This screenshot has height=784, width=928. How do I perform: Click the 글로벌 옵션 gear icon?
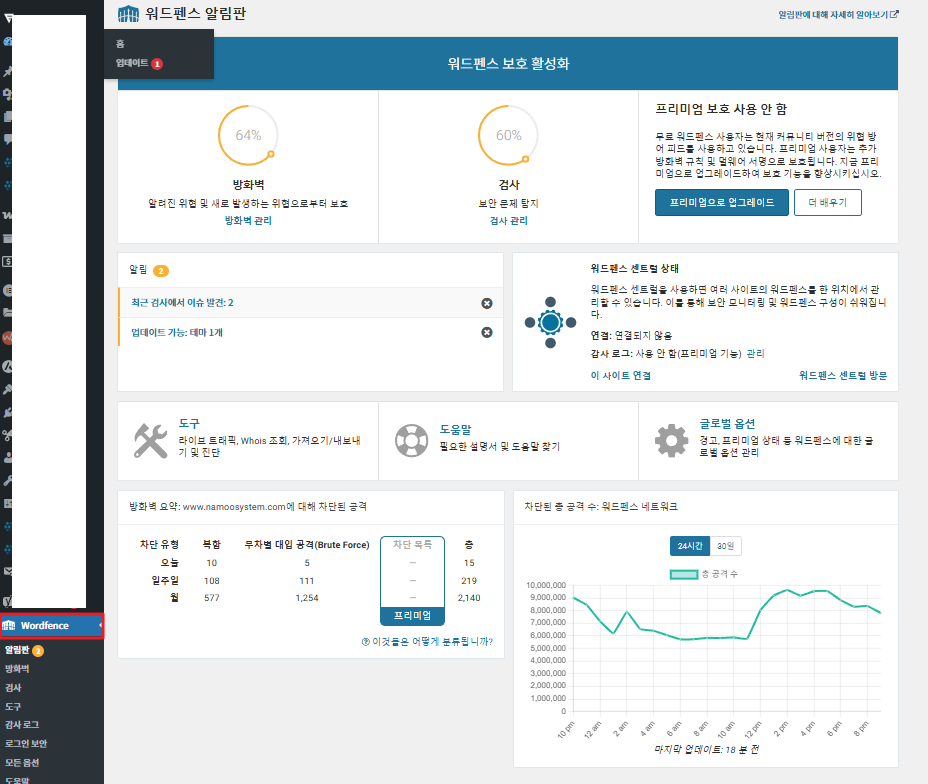(671, 440)
